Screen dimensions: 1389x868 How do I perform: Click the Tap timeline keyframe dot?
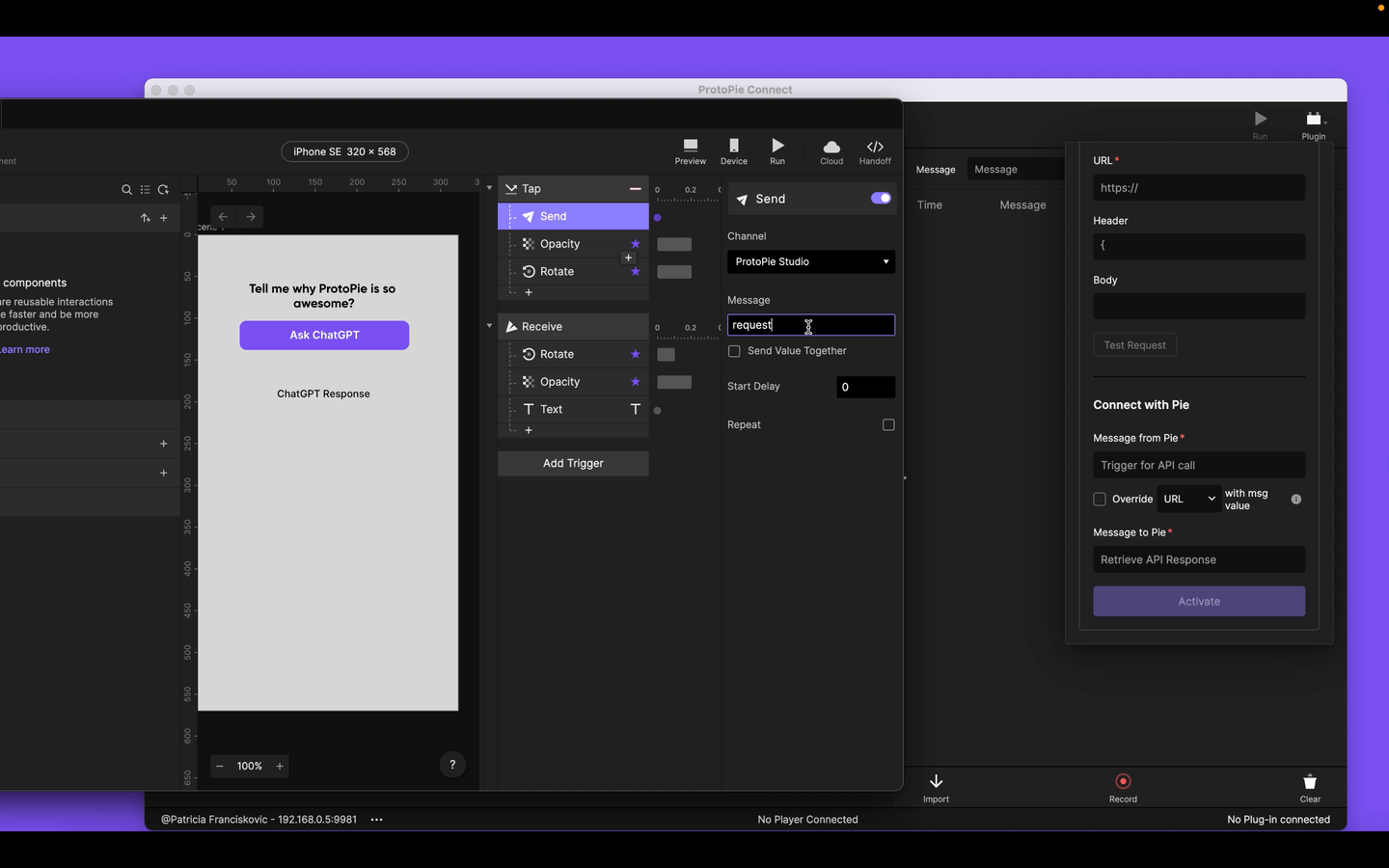pyautogui.click(x=658, y=218)
